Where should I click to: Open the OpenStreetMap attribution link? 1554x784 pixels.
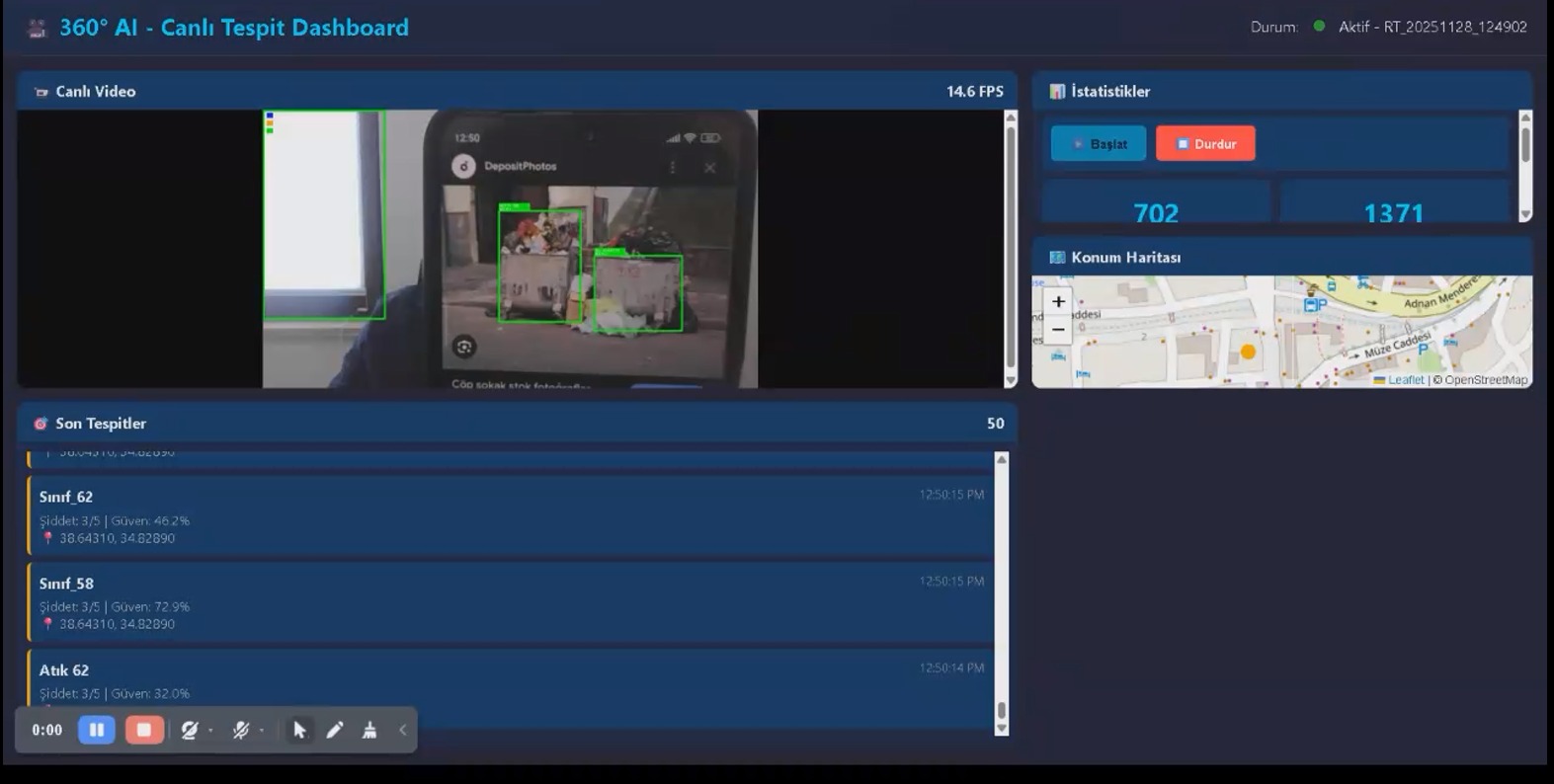click(x=1485, y=380)
